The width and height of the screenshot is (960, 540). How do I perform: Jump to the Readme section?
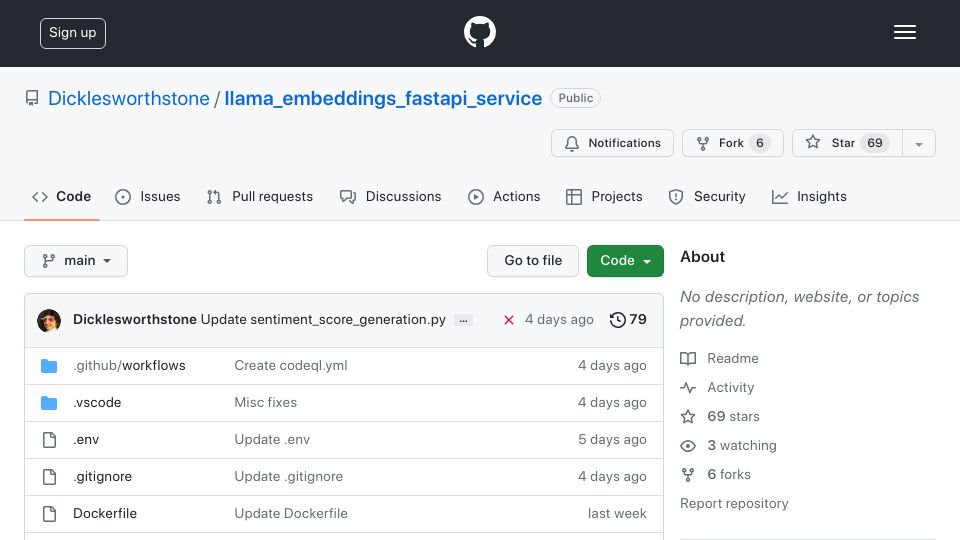[719, 358]
